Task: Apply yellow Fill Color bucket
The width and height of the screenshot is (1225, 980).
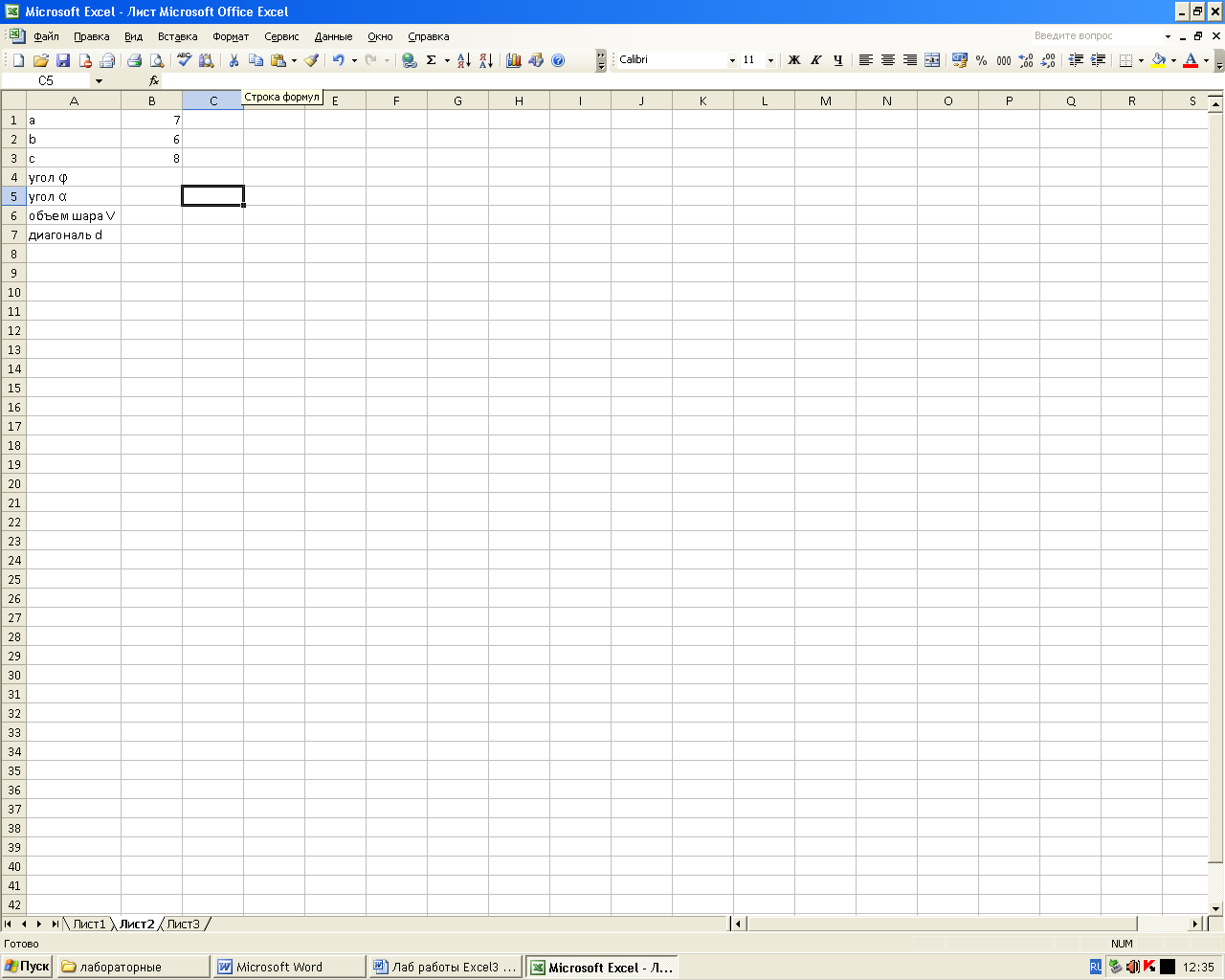Action: (1158, 60)
